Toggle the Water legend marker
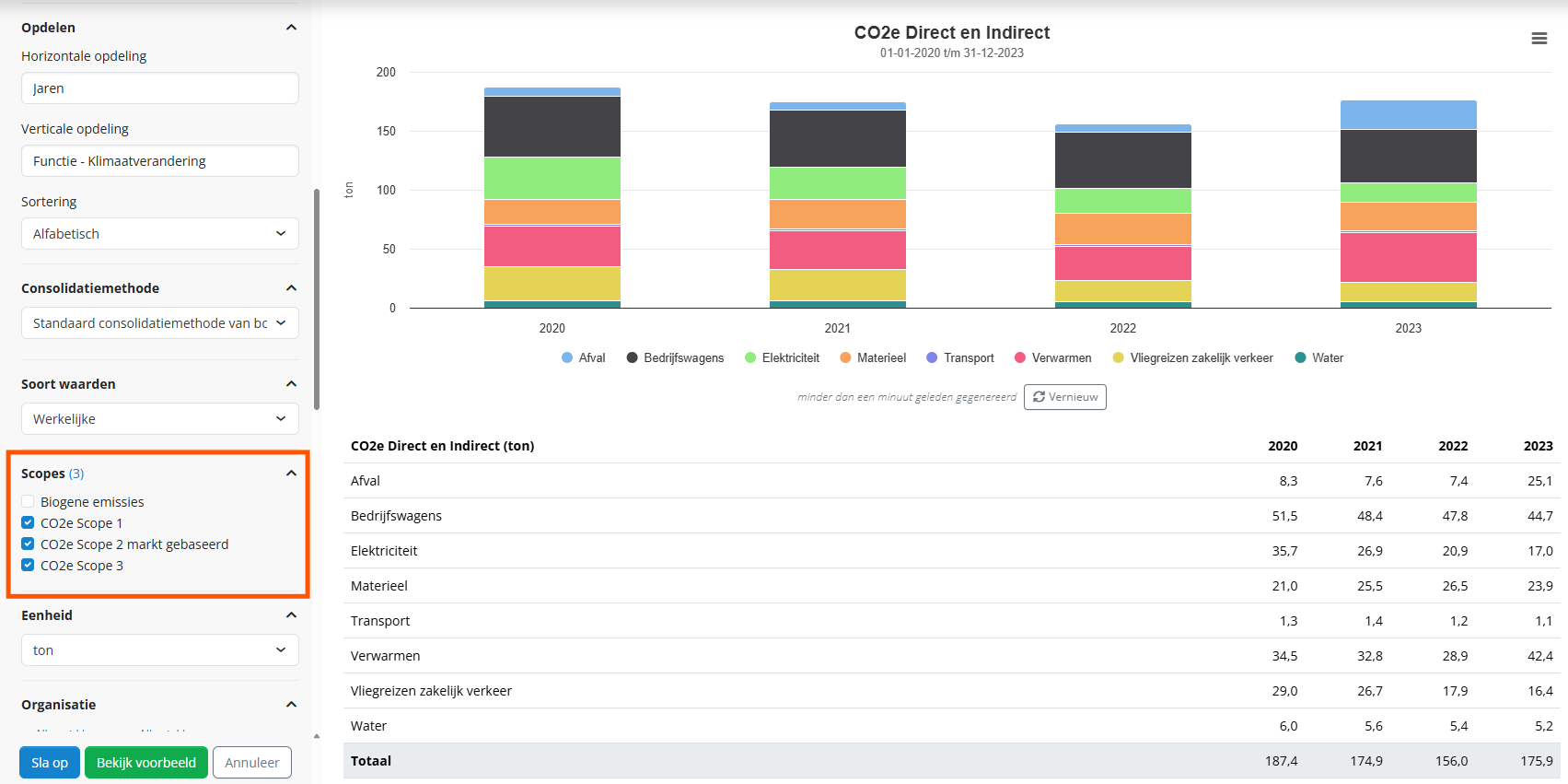The height and width of the screenshot is (784, 1568). (1300, 357)
